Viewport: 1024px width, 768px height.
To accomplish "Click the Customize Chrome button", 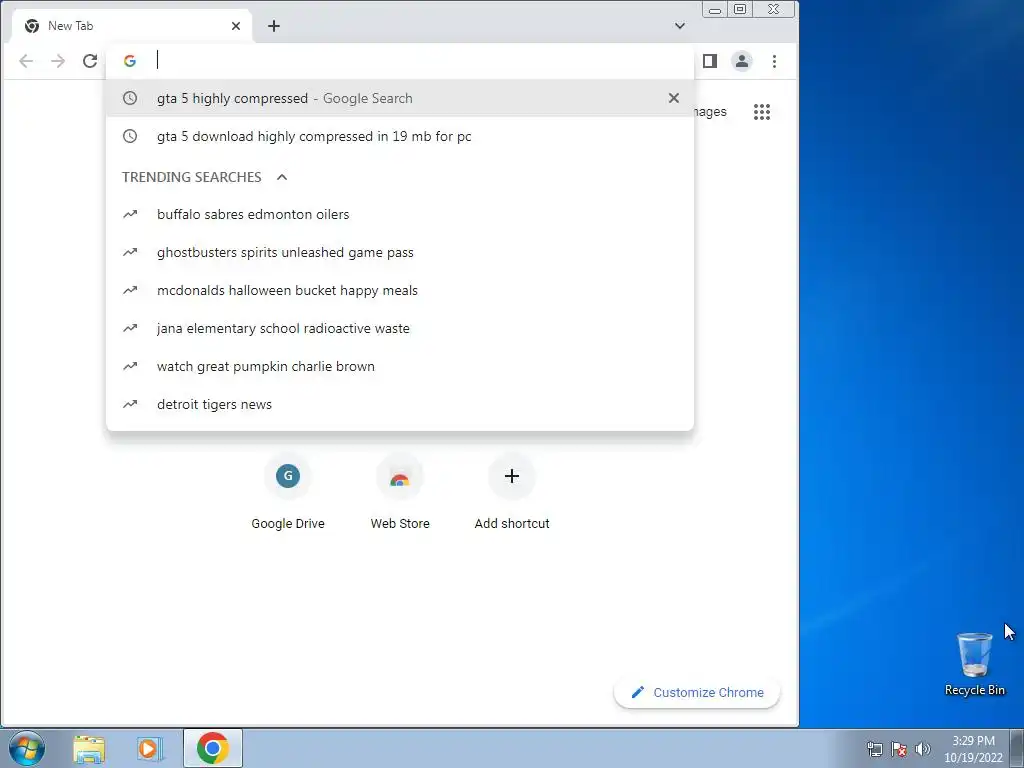I will [697, 692].
